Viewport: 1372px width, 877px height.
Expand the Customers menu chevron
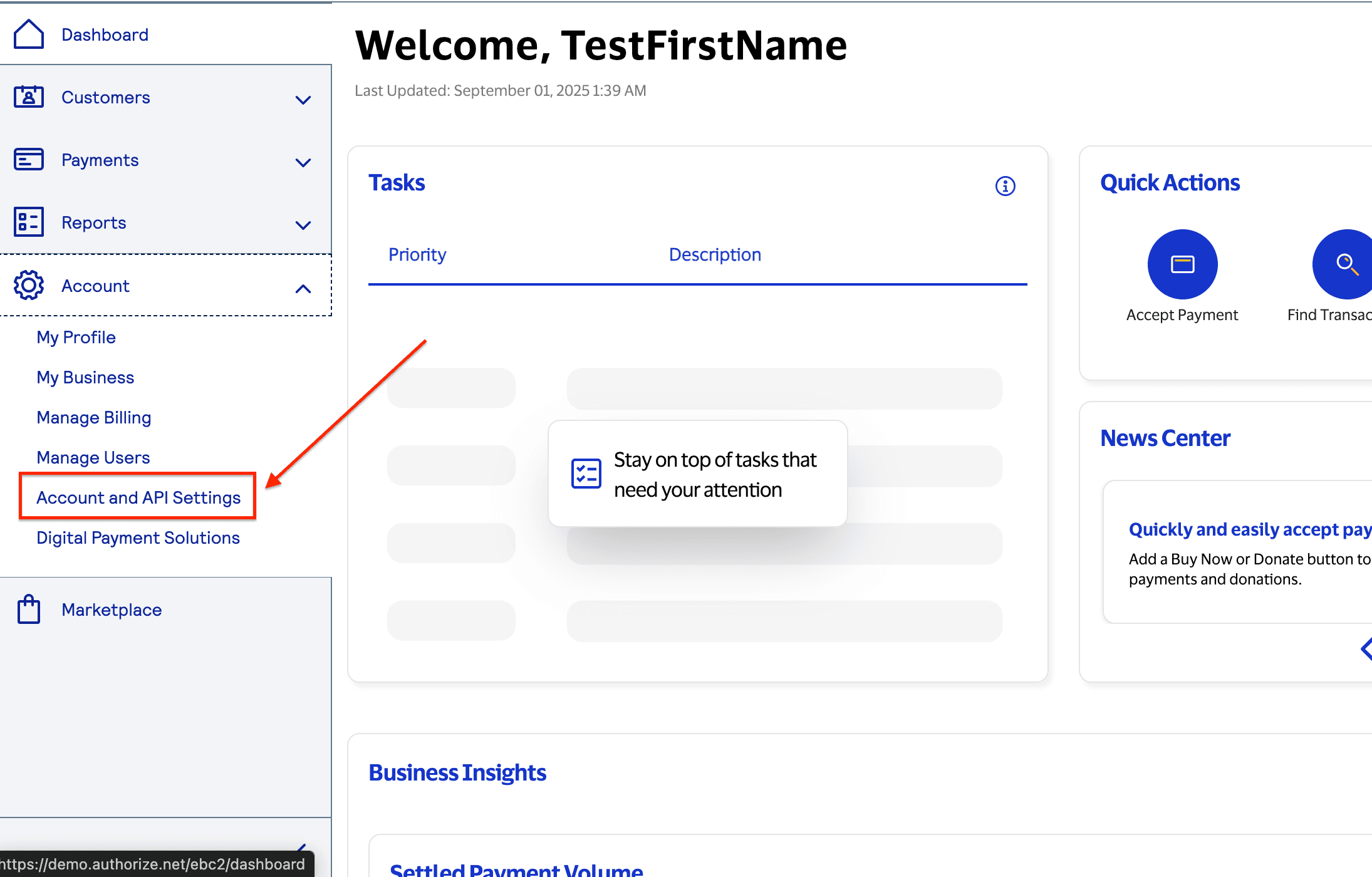303,100
